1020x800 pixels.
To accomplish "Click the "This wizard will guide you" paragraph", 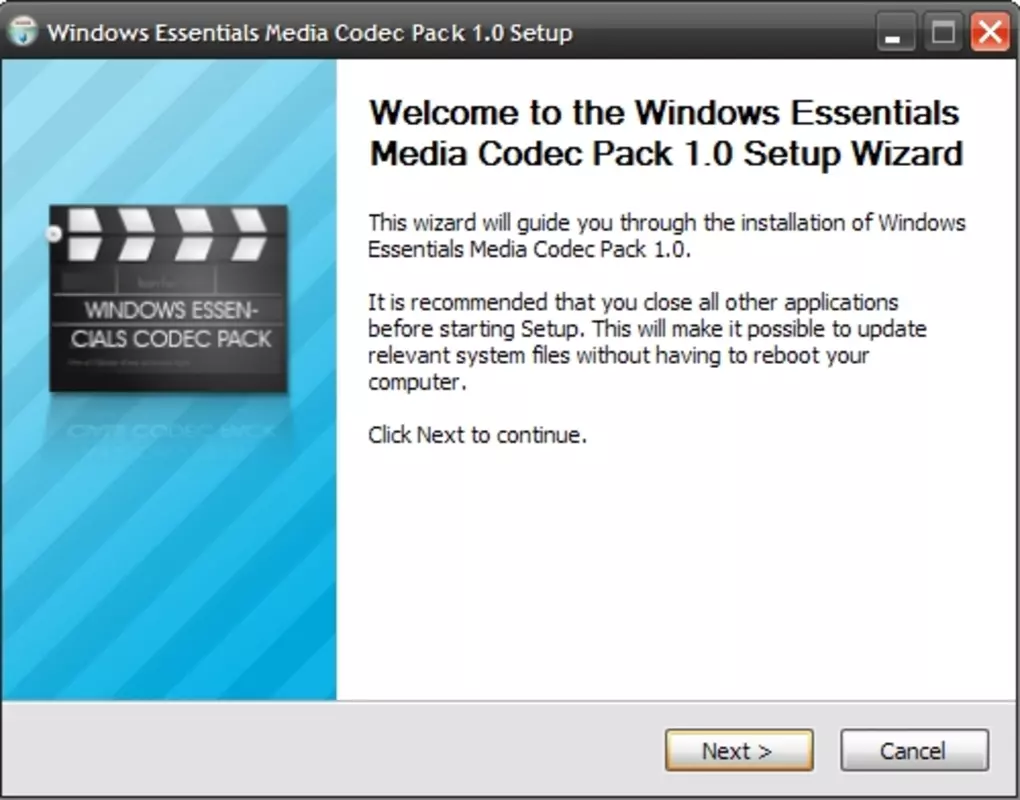I will pos(667,235).
